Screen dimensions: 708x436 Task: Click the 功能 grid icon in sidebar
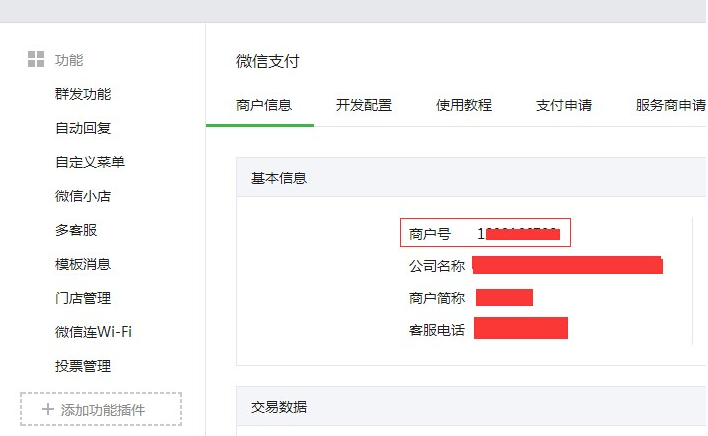click(x=36, y=59)
